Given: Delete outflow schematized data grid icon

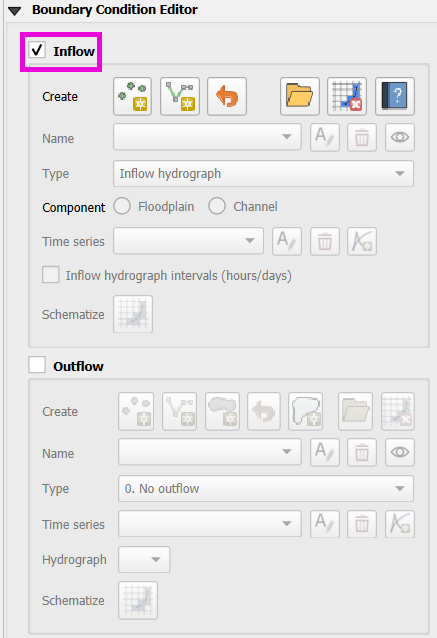Looking at the screenshot, I should [x=398, y=411].
